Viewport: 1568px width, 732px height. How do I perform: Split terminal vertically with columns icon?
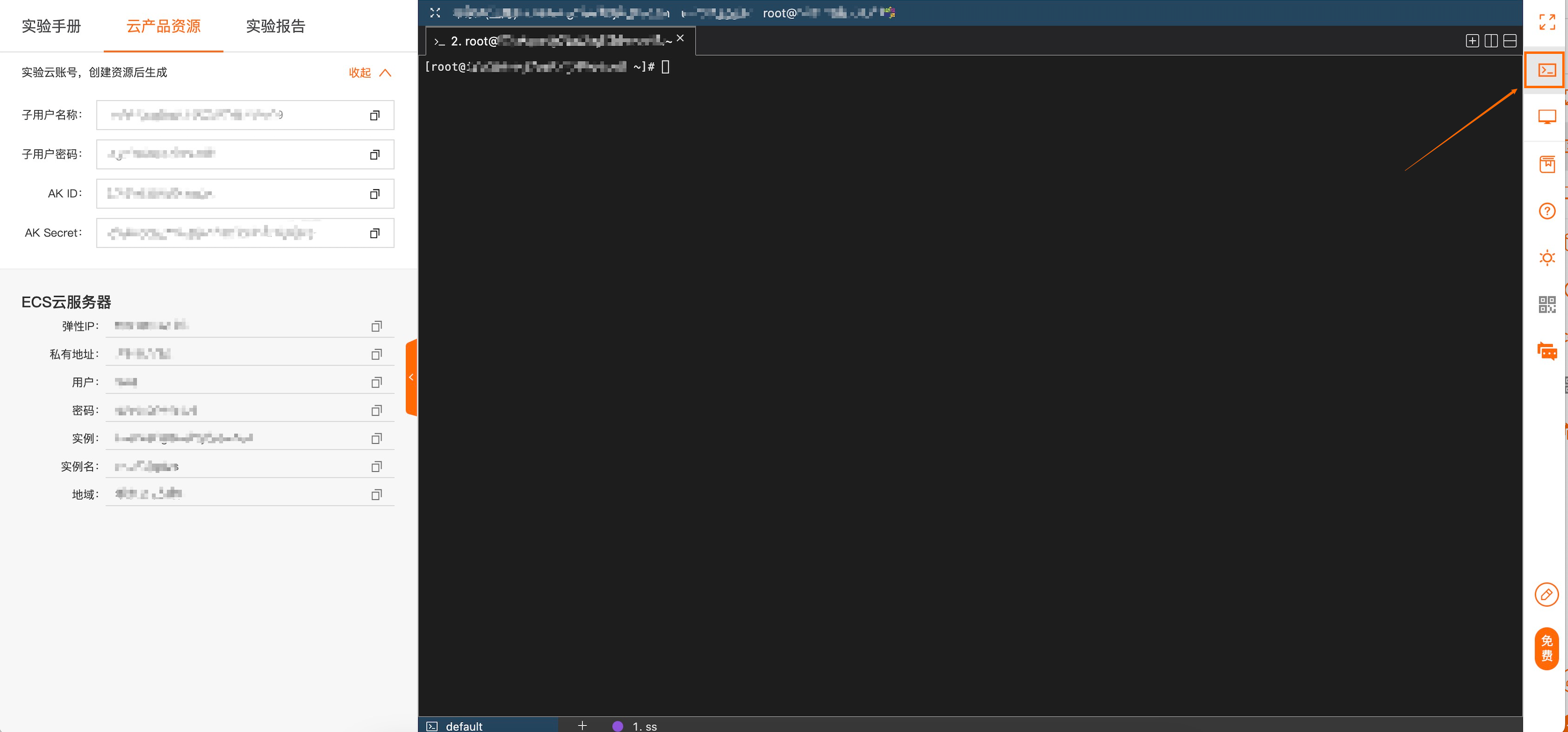tap(1491, 41)
